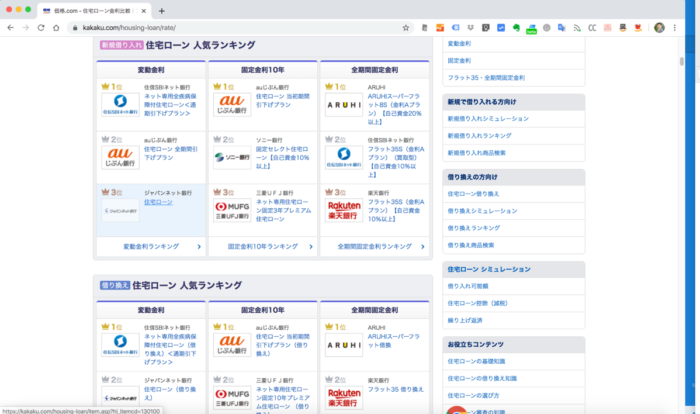
Task: Open 住宅ローンの借り換え知識 link
Action: pyautogui.click(x=482, y=378)
